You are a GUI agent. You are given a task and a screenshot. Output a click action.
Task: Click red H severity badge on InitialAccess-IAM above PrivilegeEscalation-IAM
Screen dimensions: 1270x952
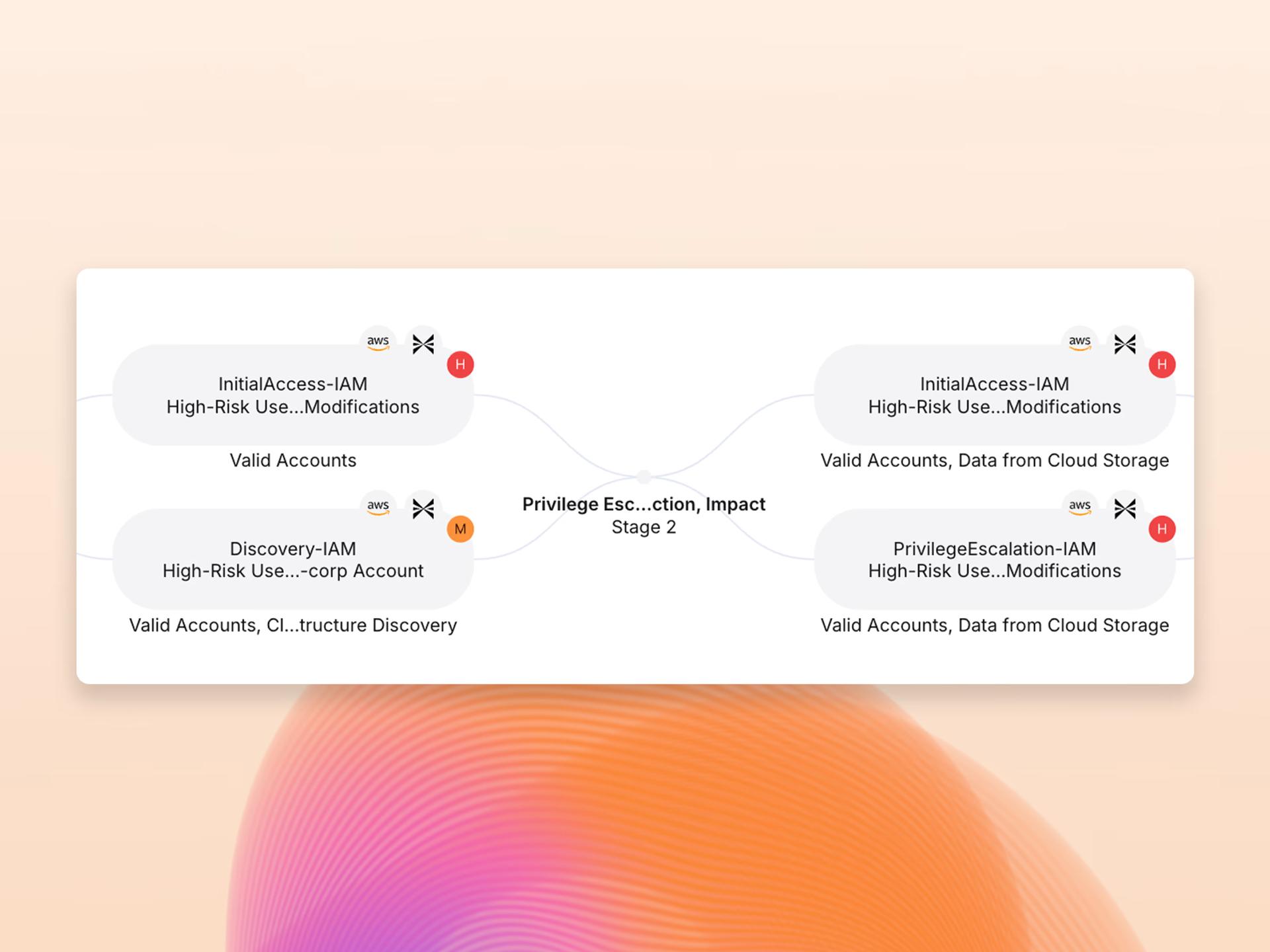[x=1162, y=364]
